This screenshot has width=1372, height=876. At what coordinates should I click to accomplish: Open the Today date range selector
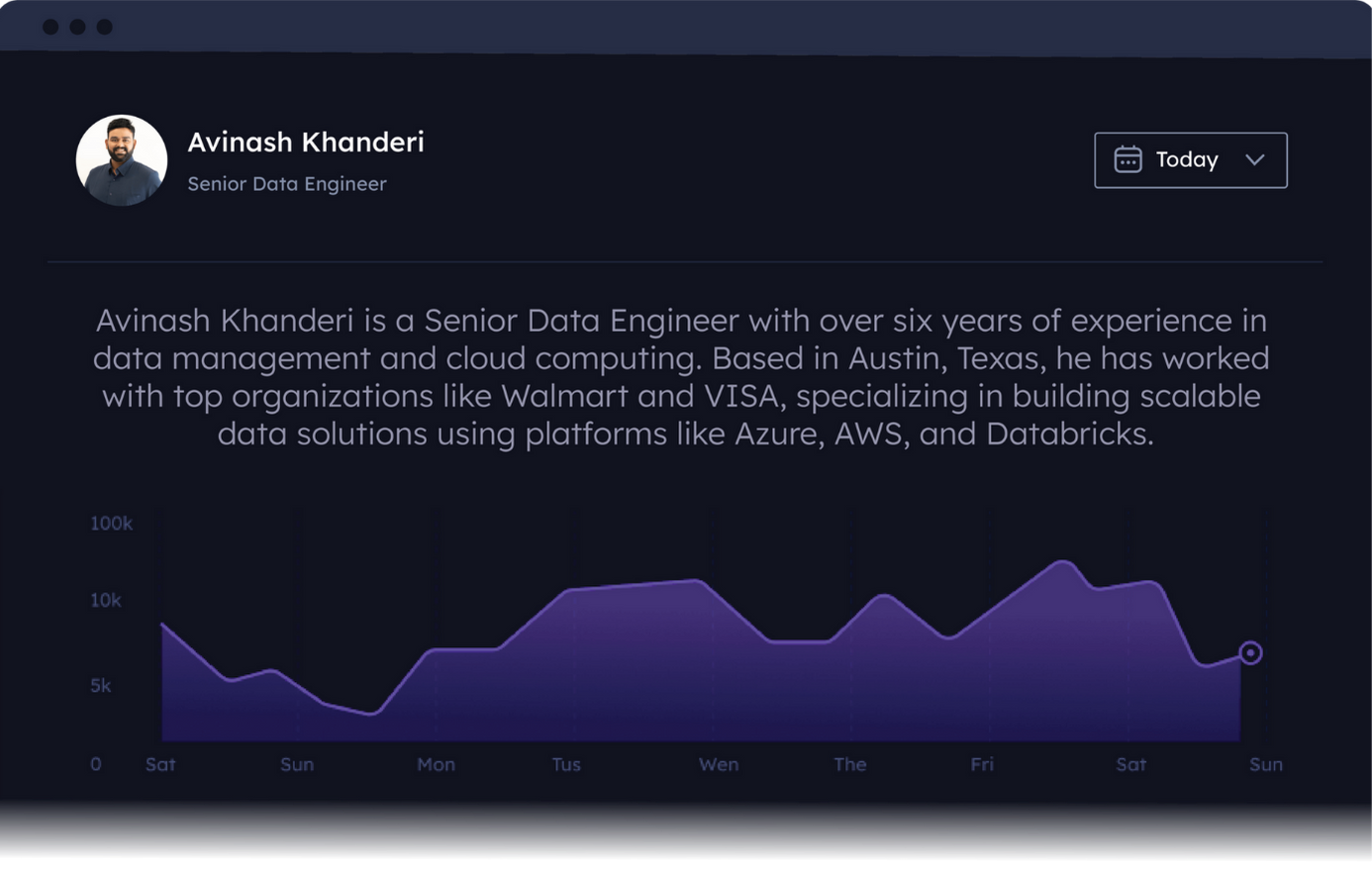(1191, 160)
